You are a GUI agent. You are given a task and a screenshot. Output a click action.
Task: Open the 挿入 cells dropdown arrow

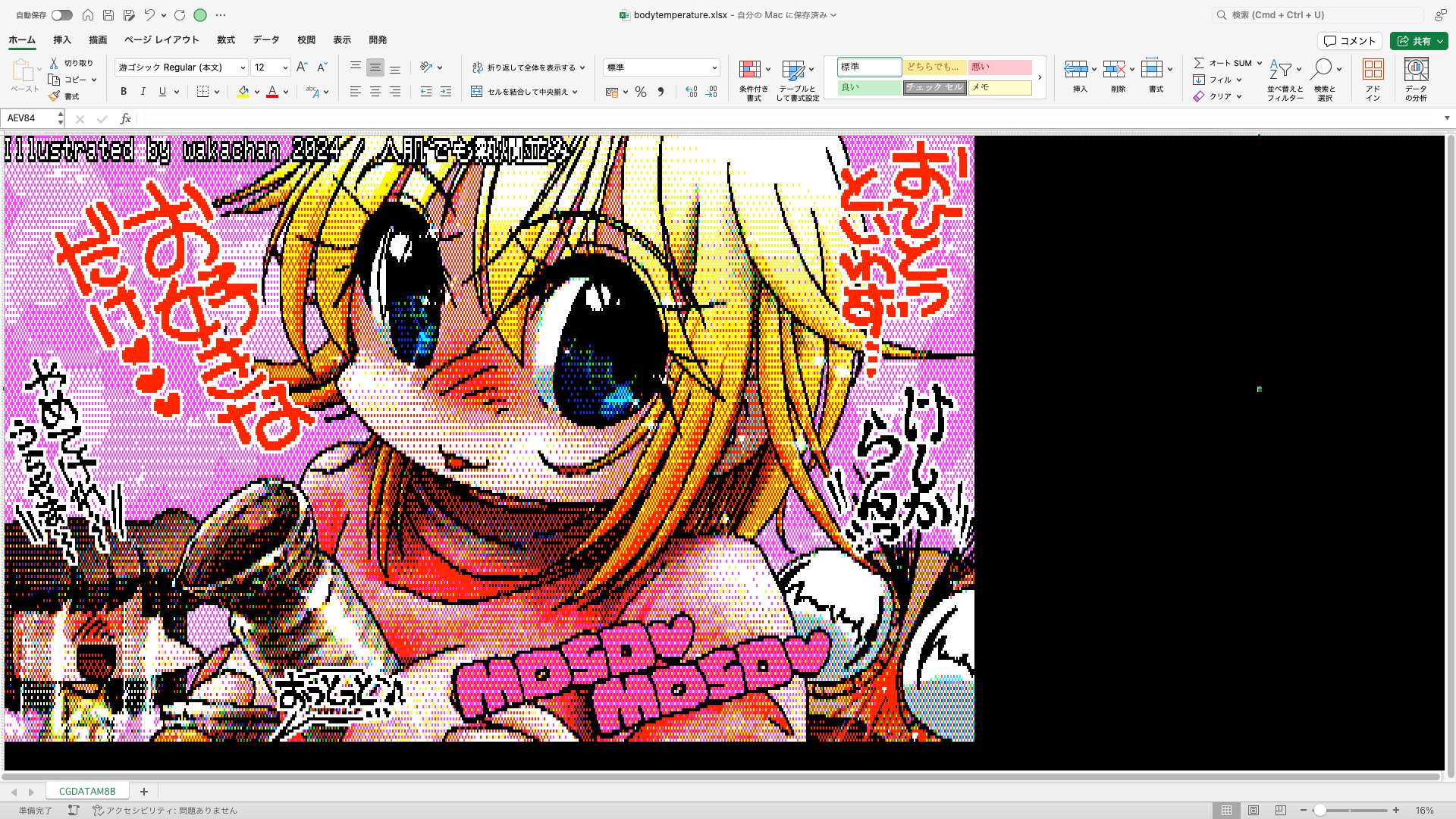tap(1094, 69)
